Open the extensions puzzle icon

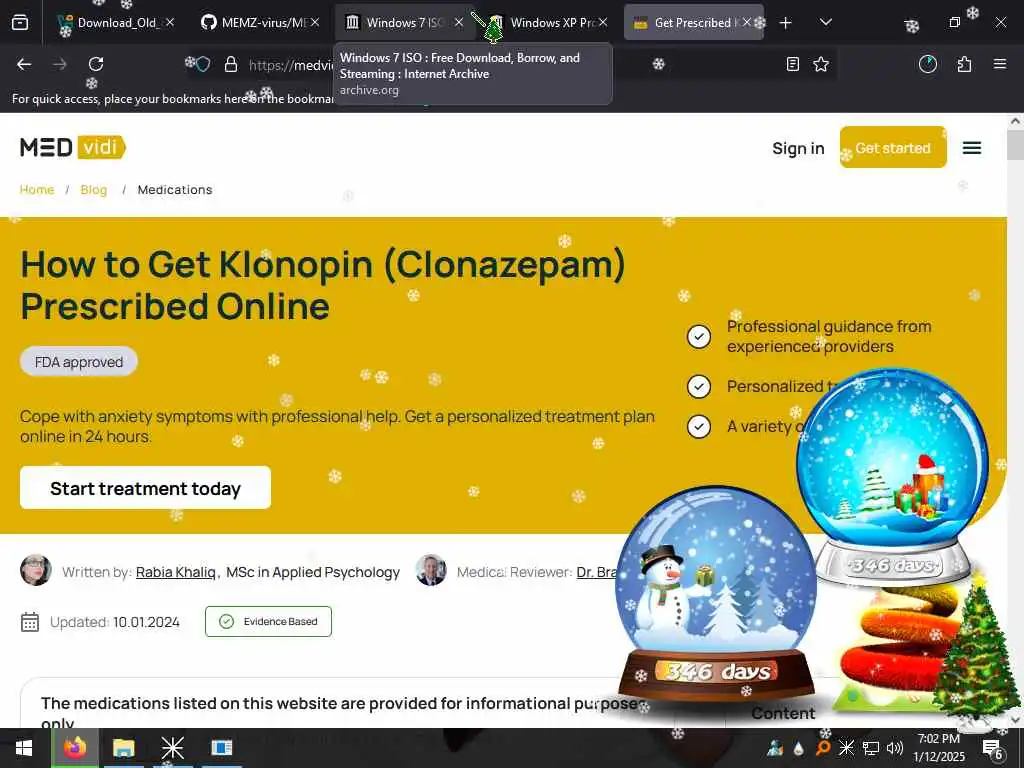point(964,64)
